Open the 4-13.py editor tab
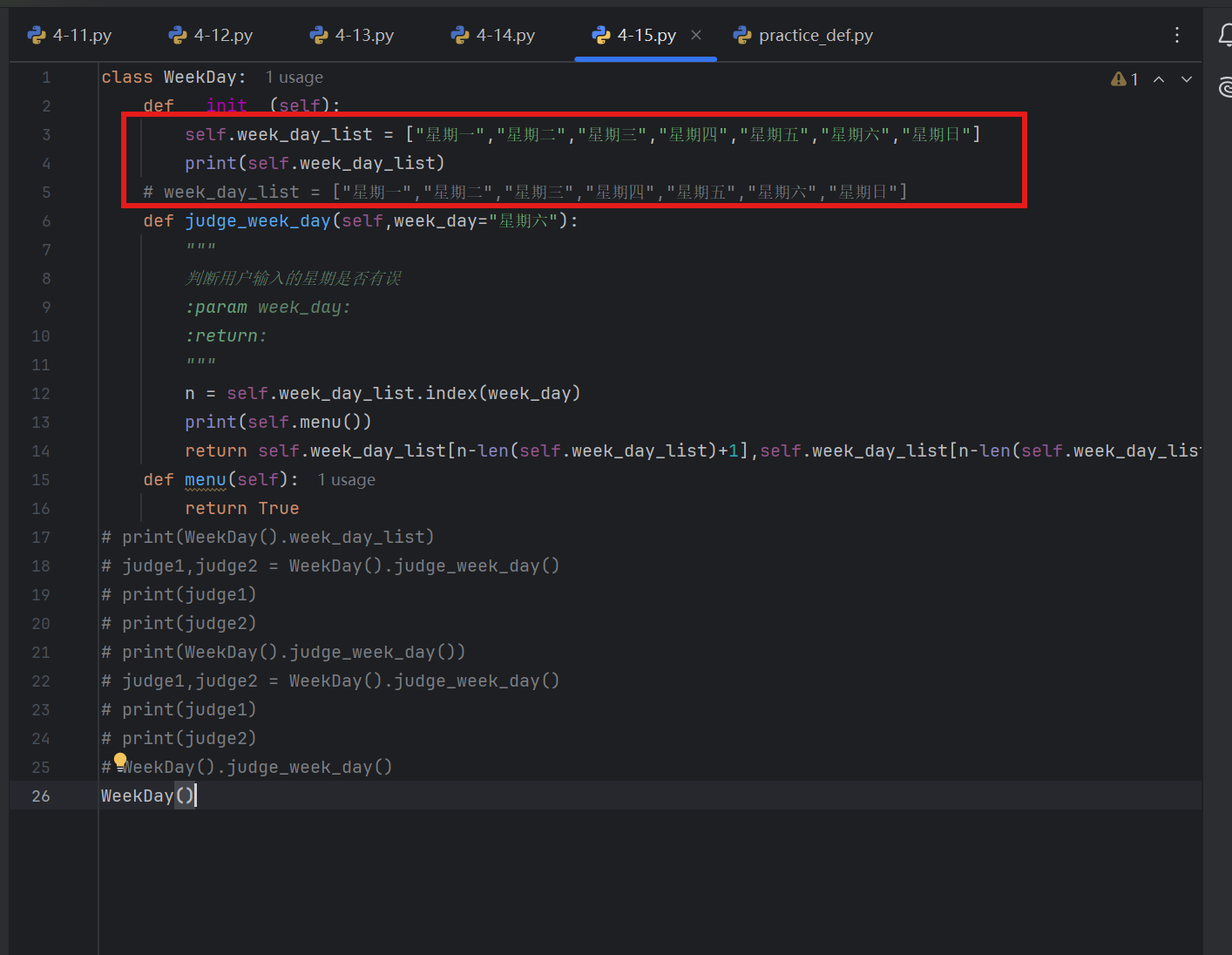1232x955 pixels. click(x=352, y=35)
